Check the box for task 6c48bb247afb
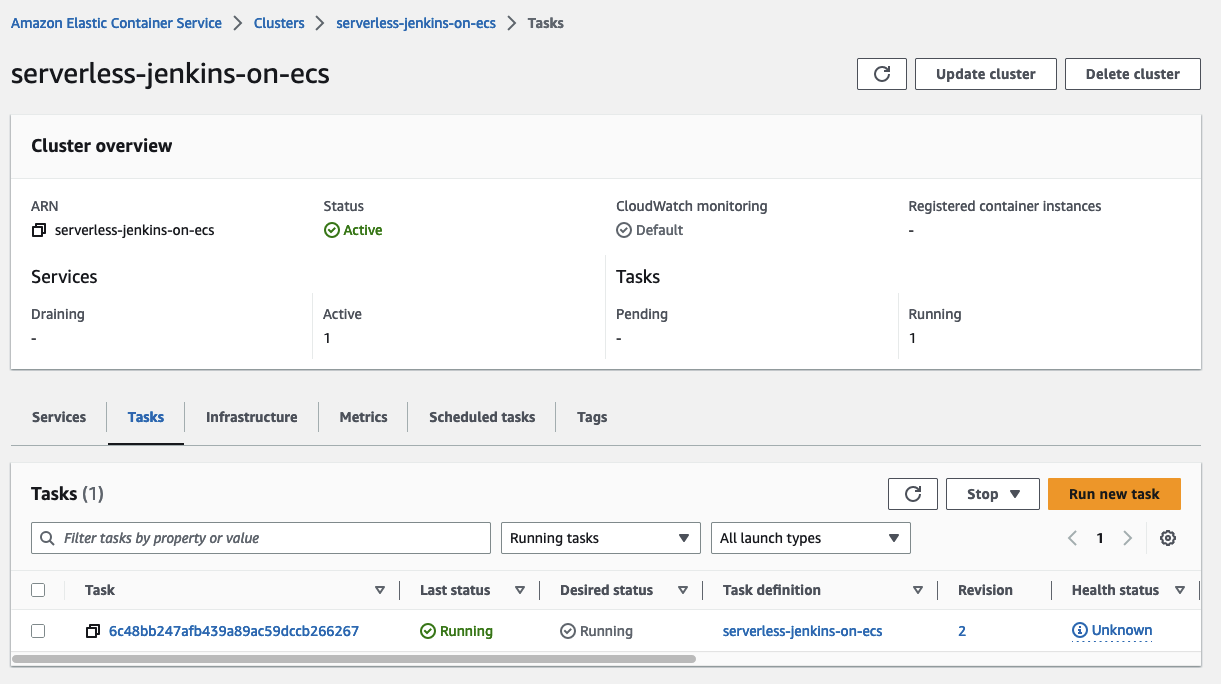This screenshot has width=1221, height=684. coord(38,631)
